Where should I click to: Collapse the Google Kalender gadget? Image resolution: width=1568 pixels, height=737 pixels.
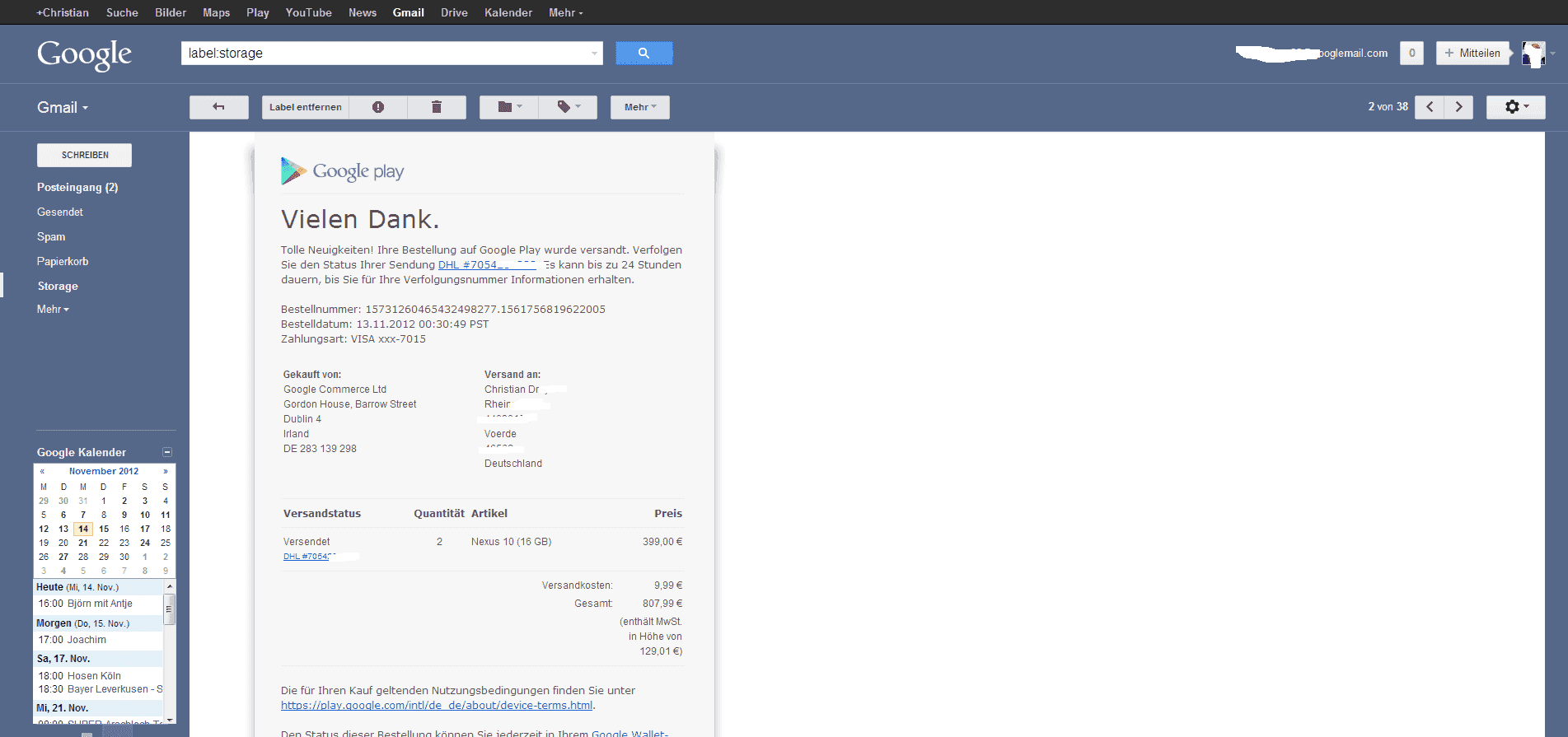pyautogui.click(x=167, y=452)
